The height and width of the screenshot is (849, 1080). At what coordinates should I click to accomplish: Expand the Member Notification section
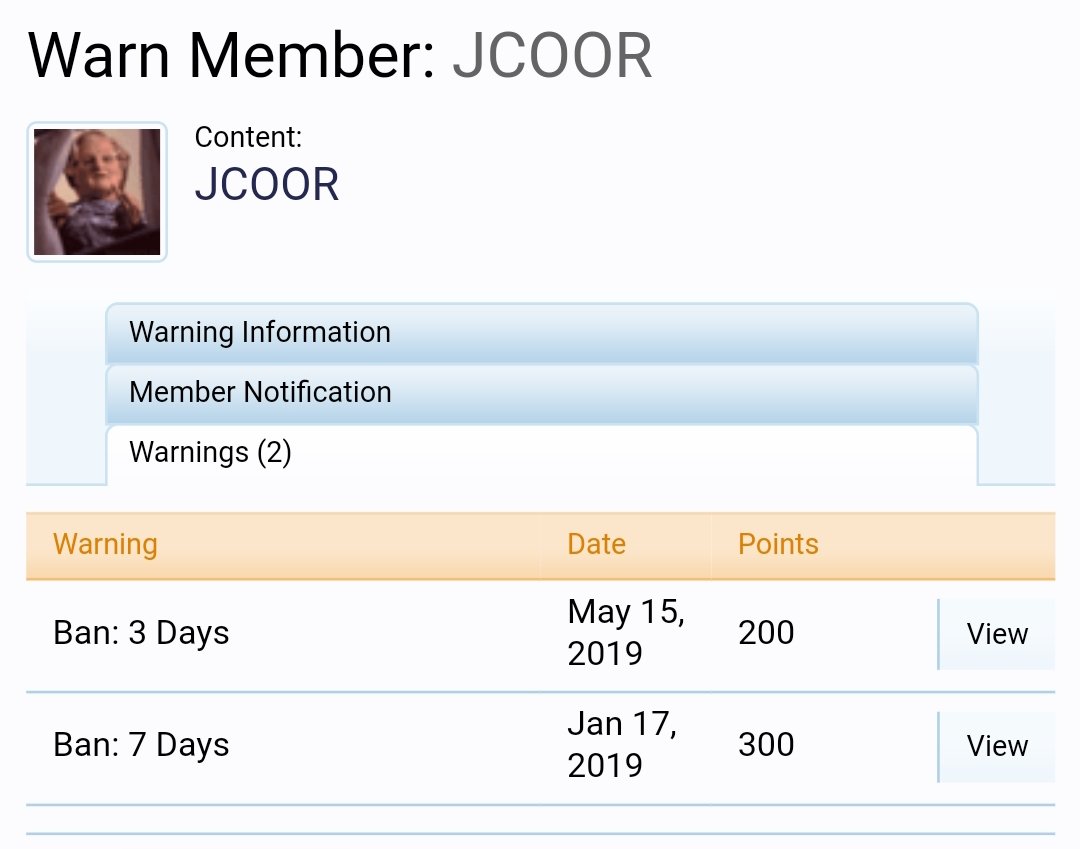[x=541, y=393]
